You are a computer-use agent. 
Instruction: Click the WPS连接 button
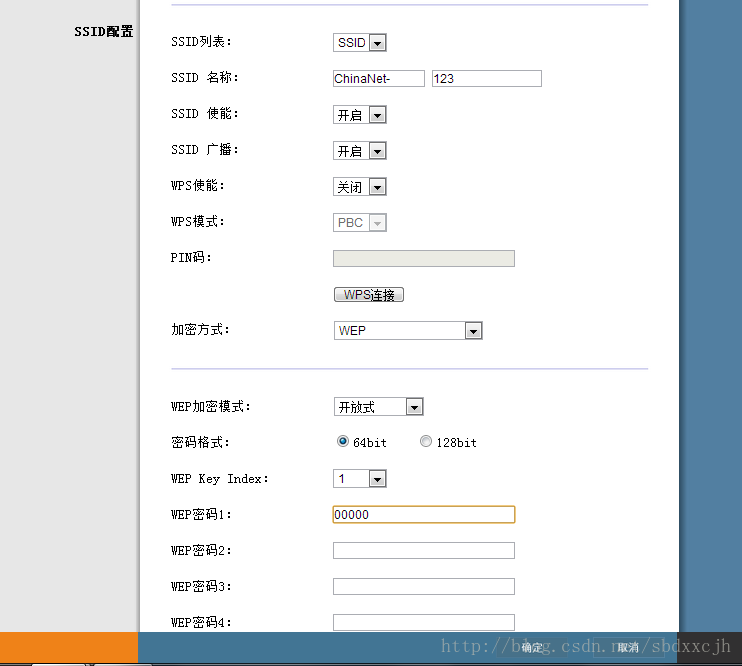tap(369, 294)
